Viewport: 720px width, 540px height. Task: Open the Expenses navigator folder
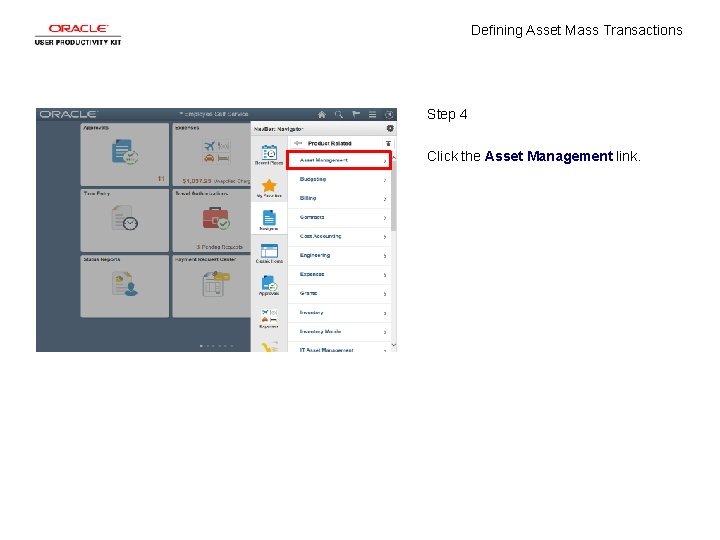[339, 275]
